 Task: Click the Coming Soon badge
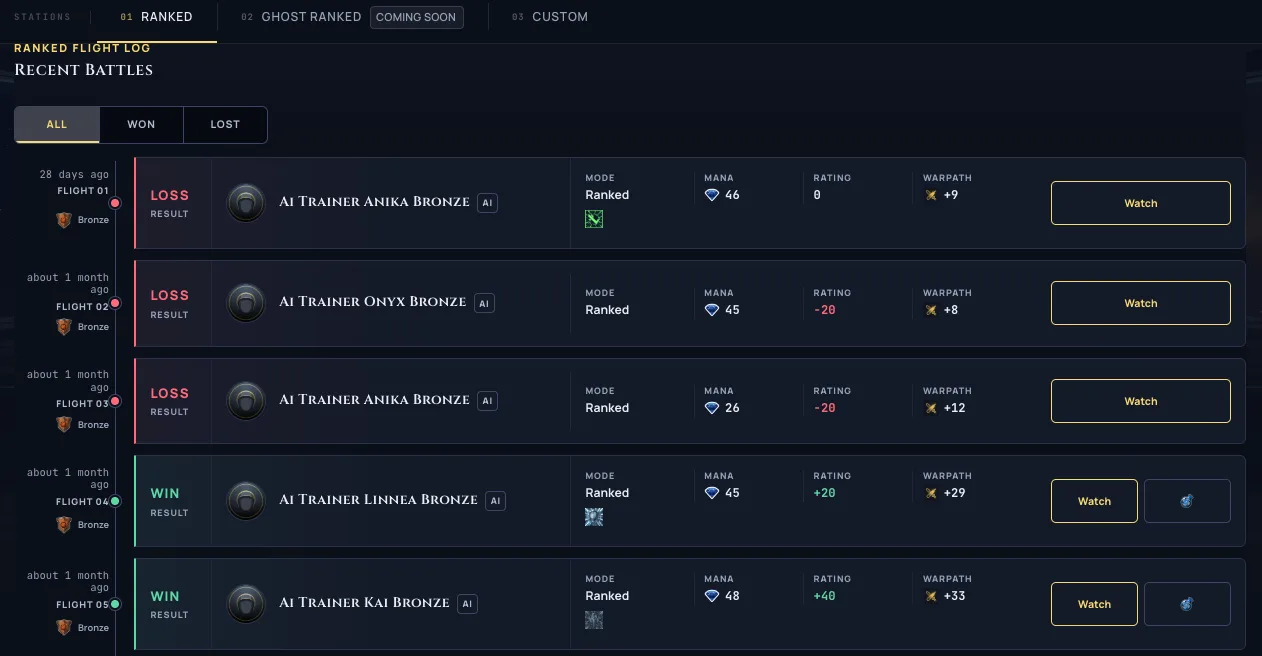(416, 17)
